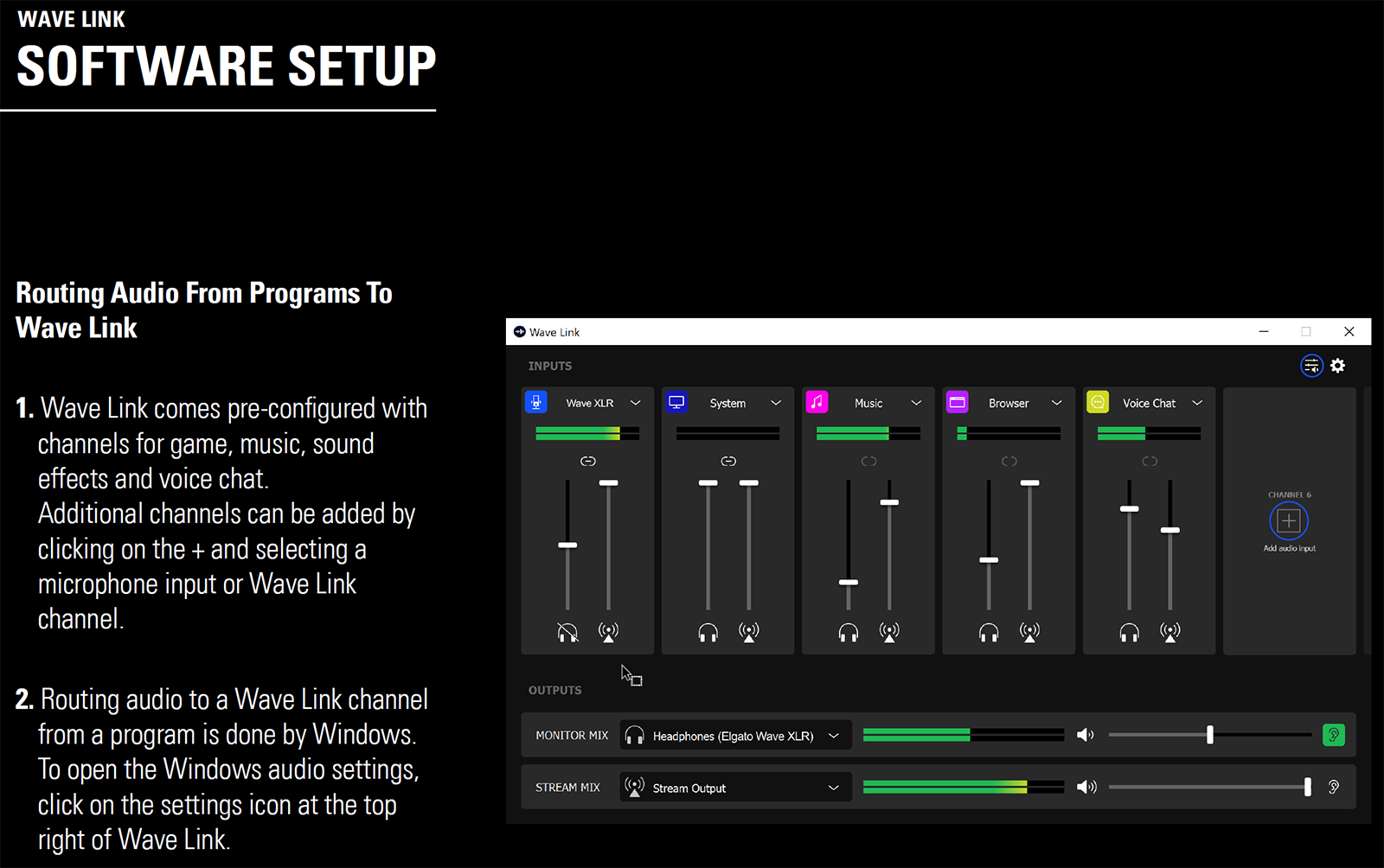Screen dimensions: 1384x868
Task: Click the yellow Voice Chat channel icon
Action: (x=1098, y=402)
